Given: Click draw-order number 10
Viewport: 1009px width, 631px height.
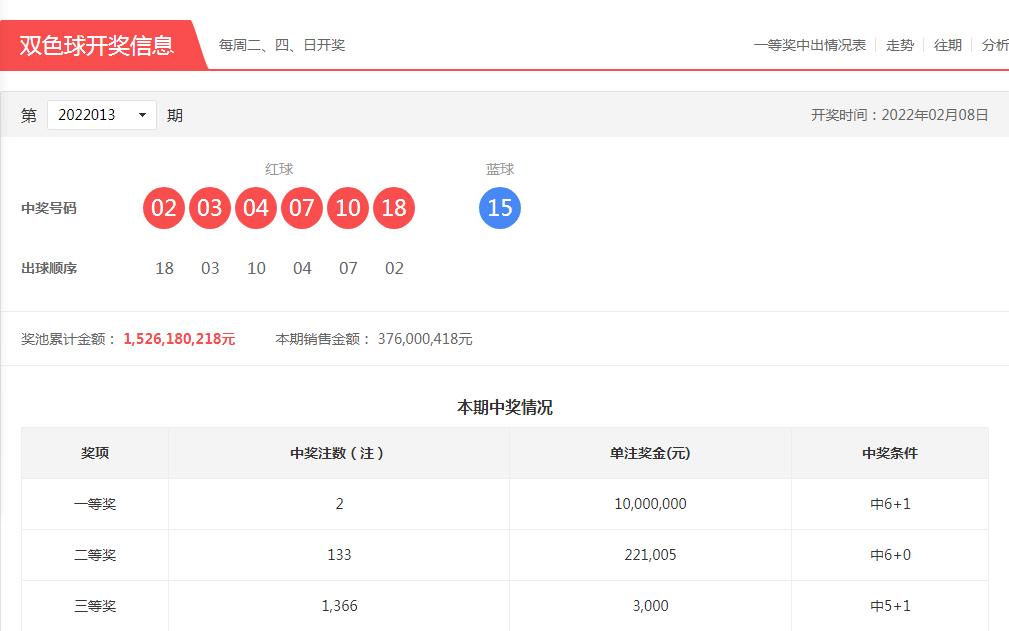Looking at the screenshot, I should [x=256, y=268].
